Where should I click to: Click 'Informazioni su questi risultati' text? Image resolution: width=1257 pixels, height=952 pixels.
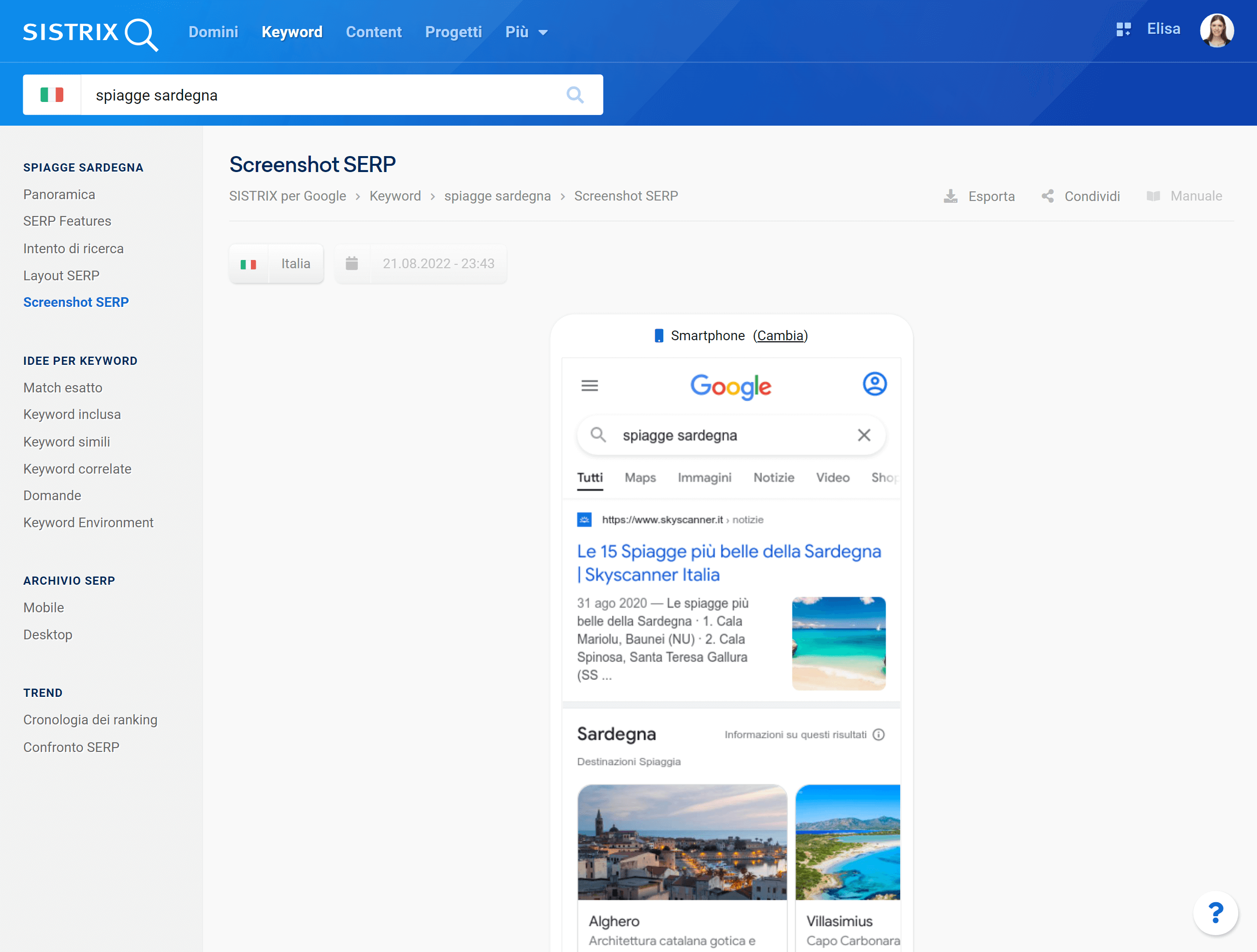796,735
